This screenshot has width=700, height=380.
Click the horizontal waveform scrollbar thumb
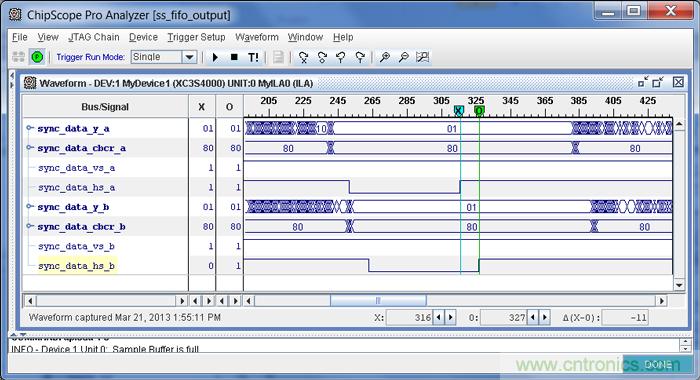click(378, 301)
